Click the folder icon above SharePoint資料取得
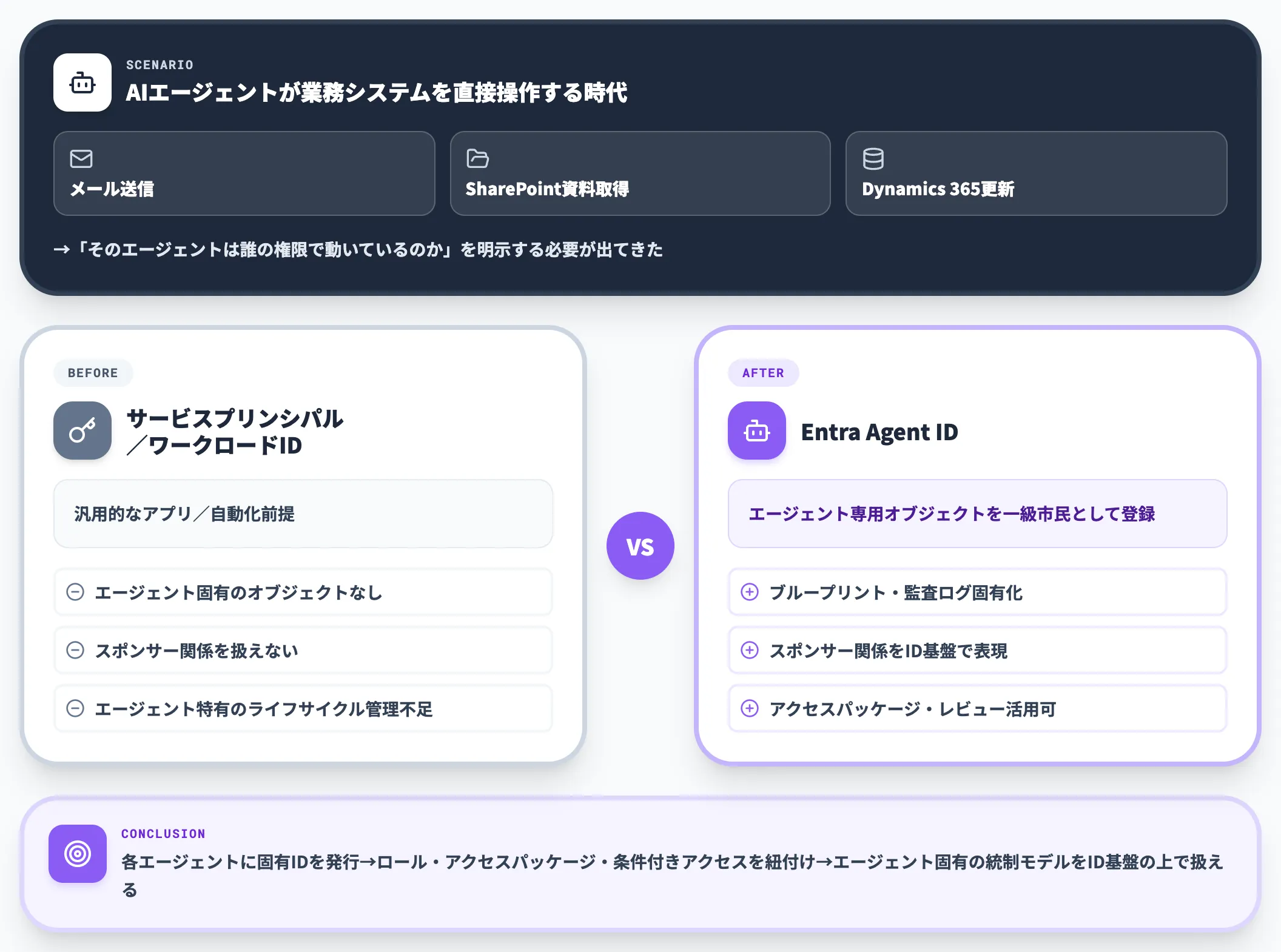 click(x=478, y=159)
